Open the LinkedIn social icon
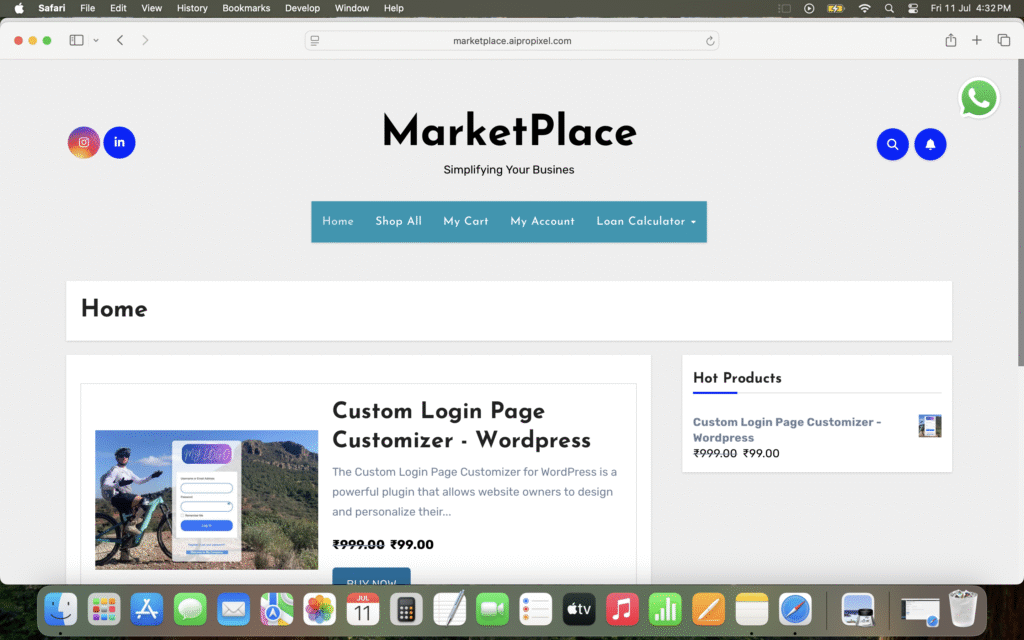 119,142
